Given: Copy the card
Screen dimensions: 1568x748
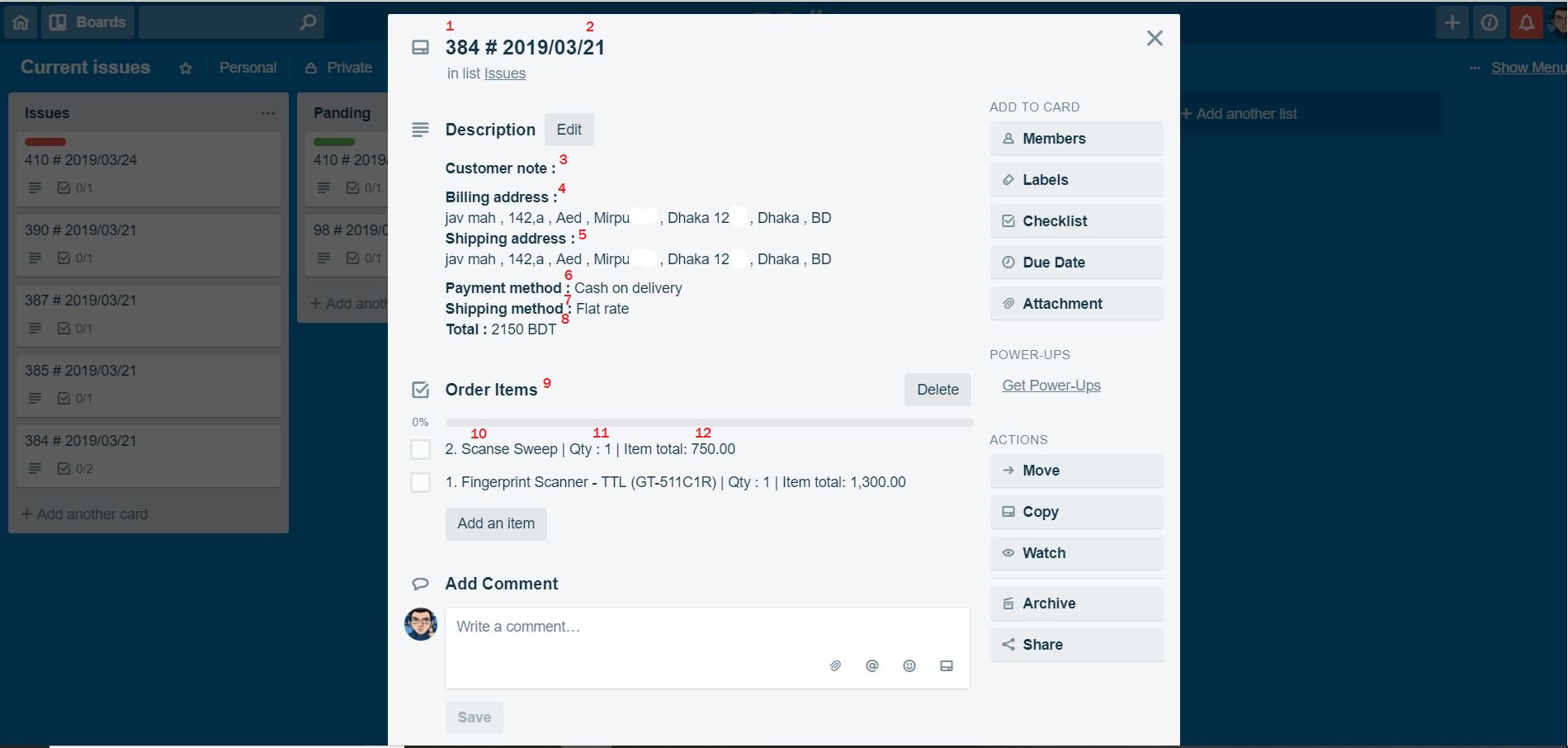Looking at the screenshot, I should pos(1077,512).
